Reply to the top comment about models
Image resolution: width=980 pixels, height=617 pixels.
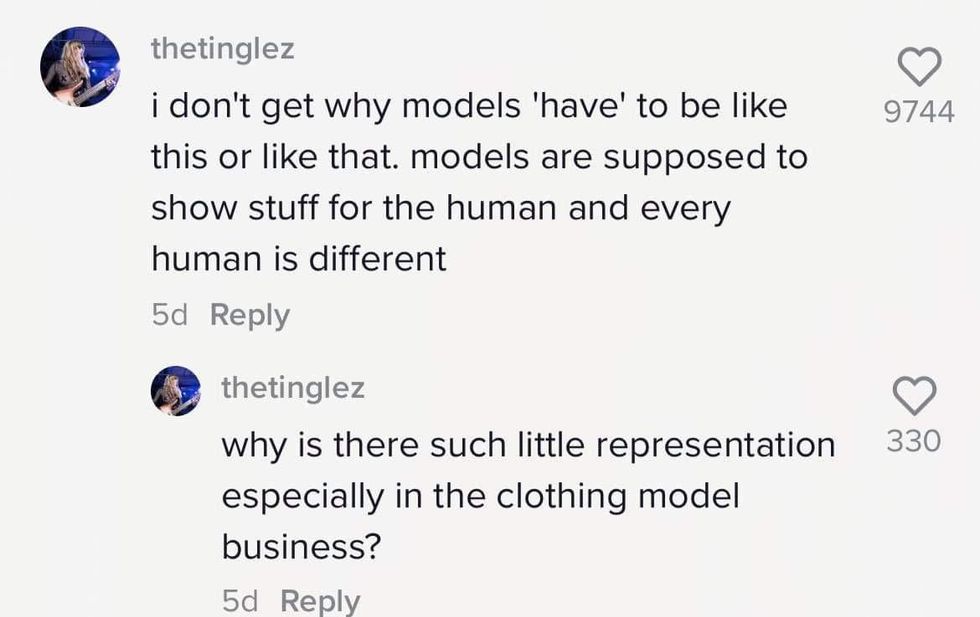[250, 315]
